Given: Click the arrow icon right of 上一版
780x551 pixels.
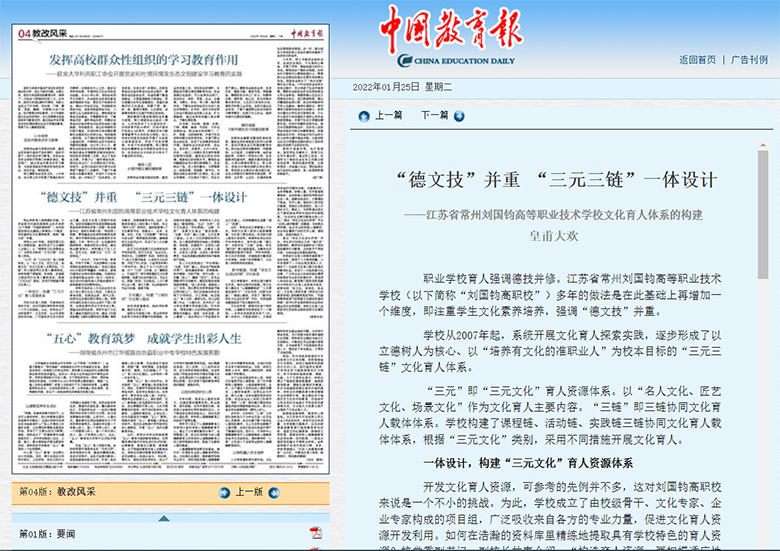Looking at the screenshot, I should coord(274,493).
